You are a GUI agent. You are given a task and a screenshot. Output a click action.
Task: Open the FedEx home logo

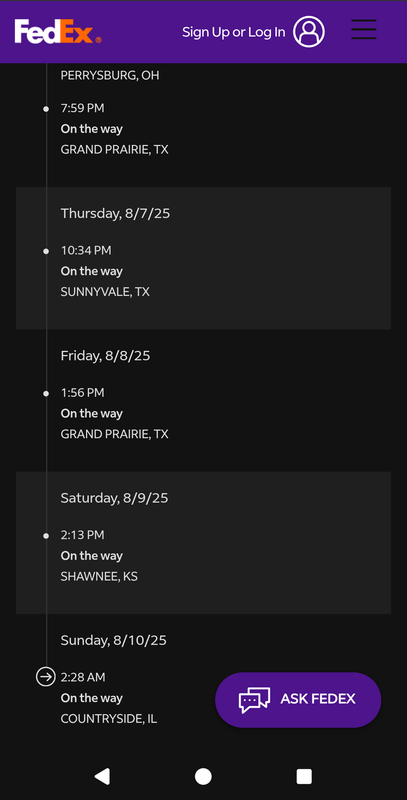pos(58,32)
